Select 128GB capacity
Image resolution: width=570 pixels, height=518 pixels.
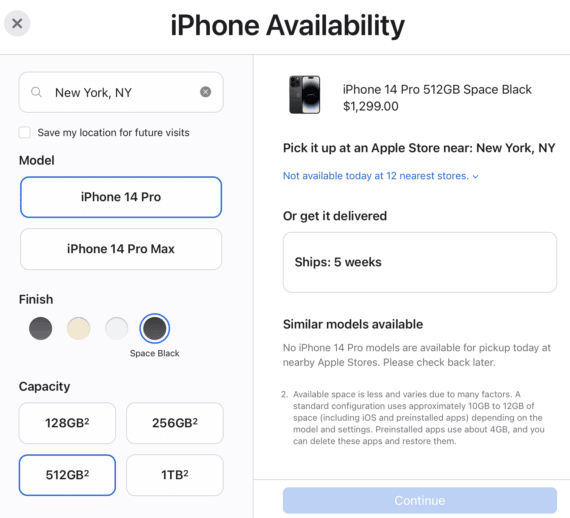click(x=67, y=423)
